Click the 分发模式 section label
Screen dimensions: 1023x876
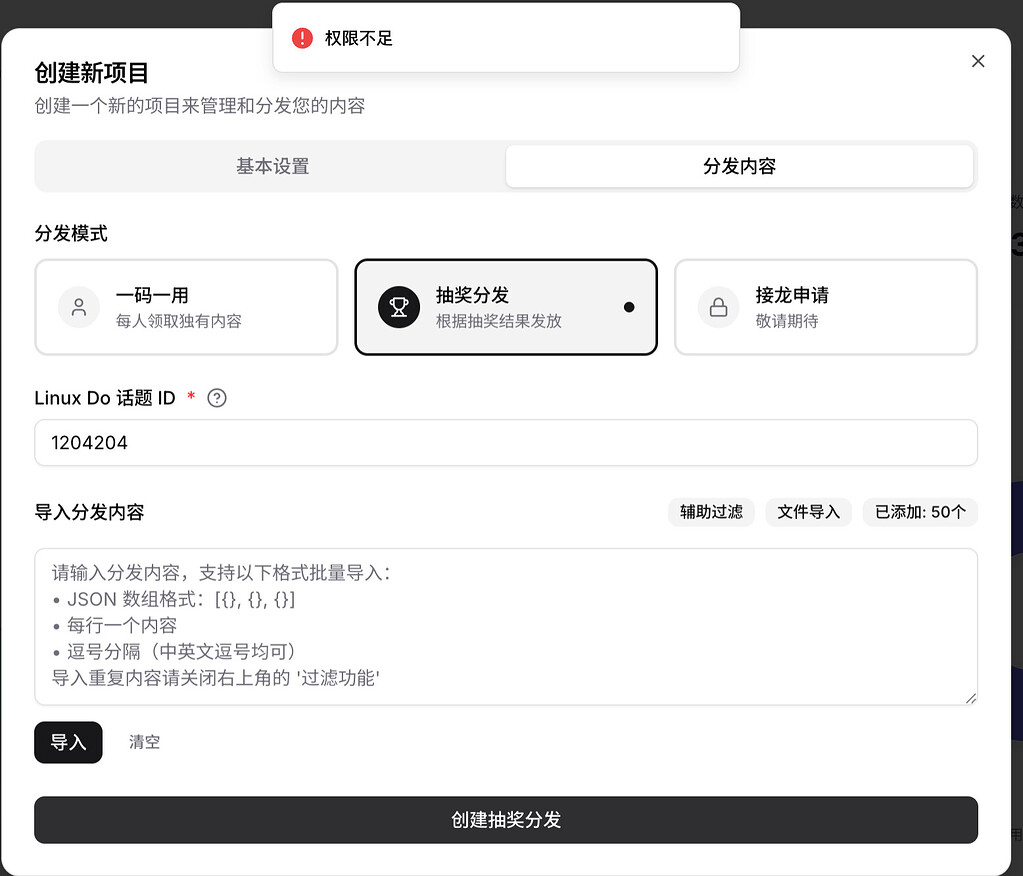point(71,234)
